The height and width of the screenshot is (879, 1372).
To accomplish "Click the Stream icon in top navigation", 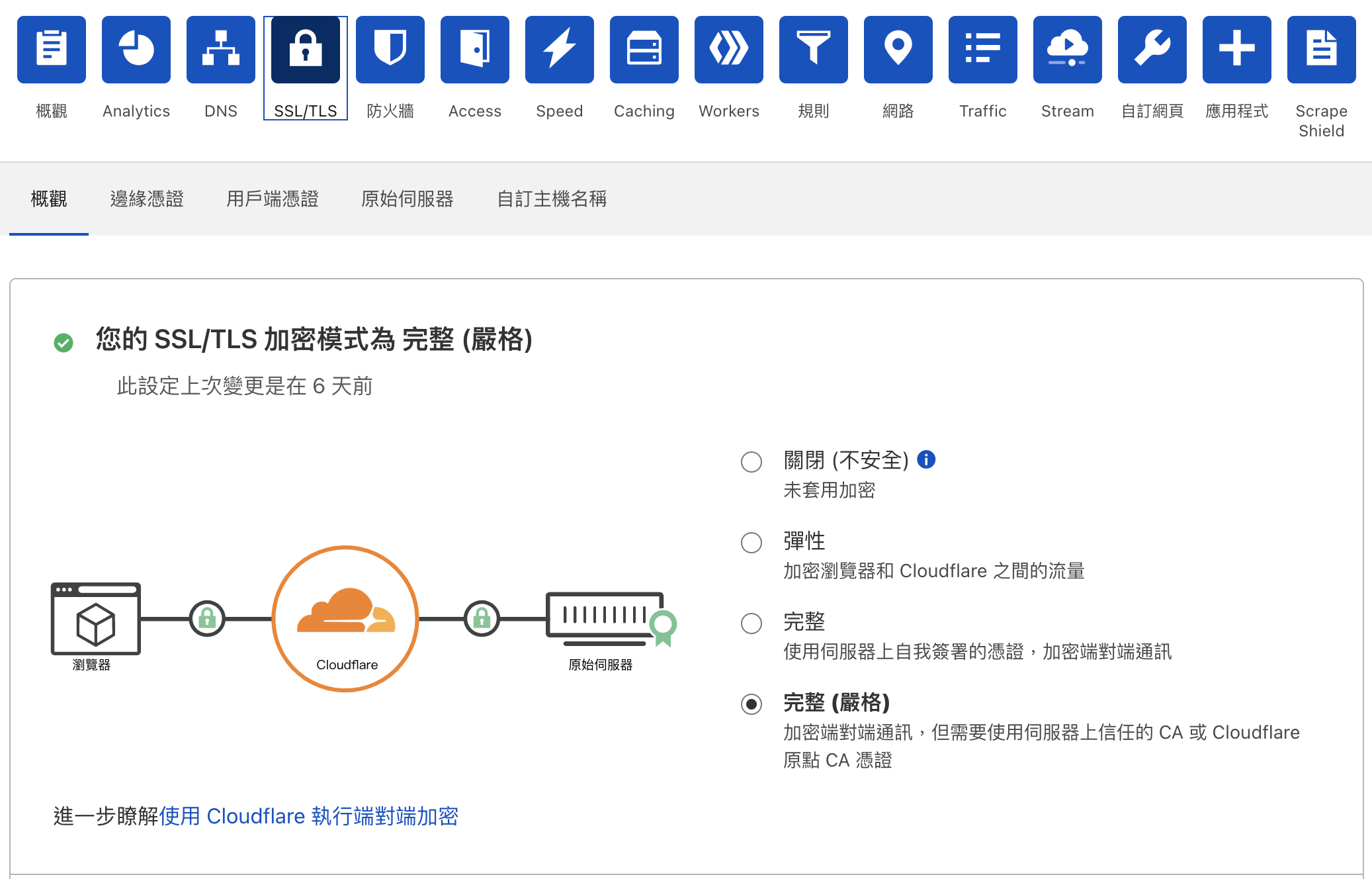I will click(1062, 48).
